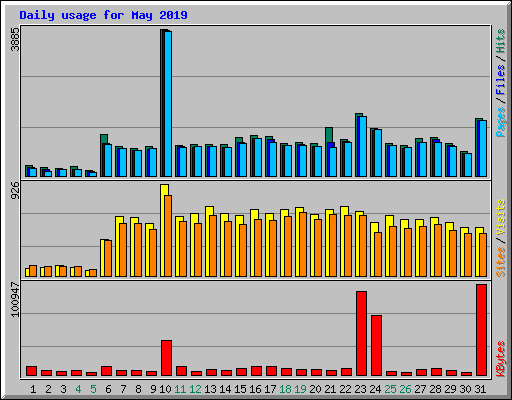Click the blue Files legend label
Screen dimensions: 512x400
tap(501, 79)
